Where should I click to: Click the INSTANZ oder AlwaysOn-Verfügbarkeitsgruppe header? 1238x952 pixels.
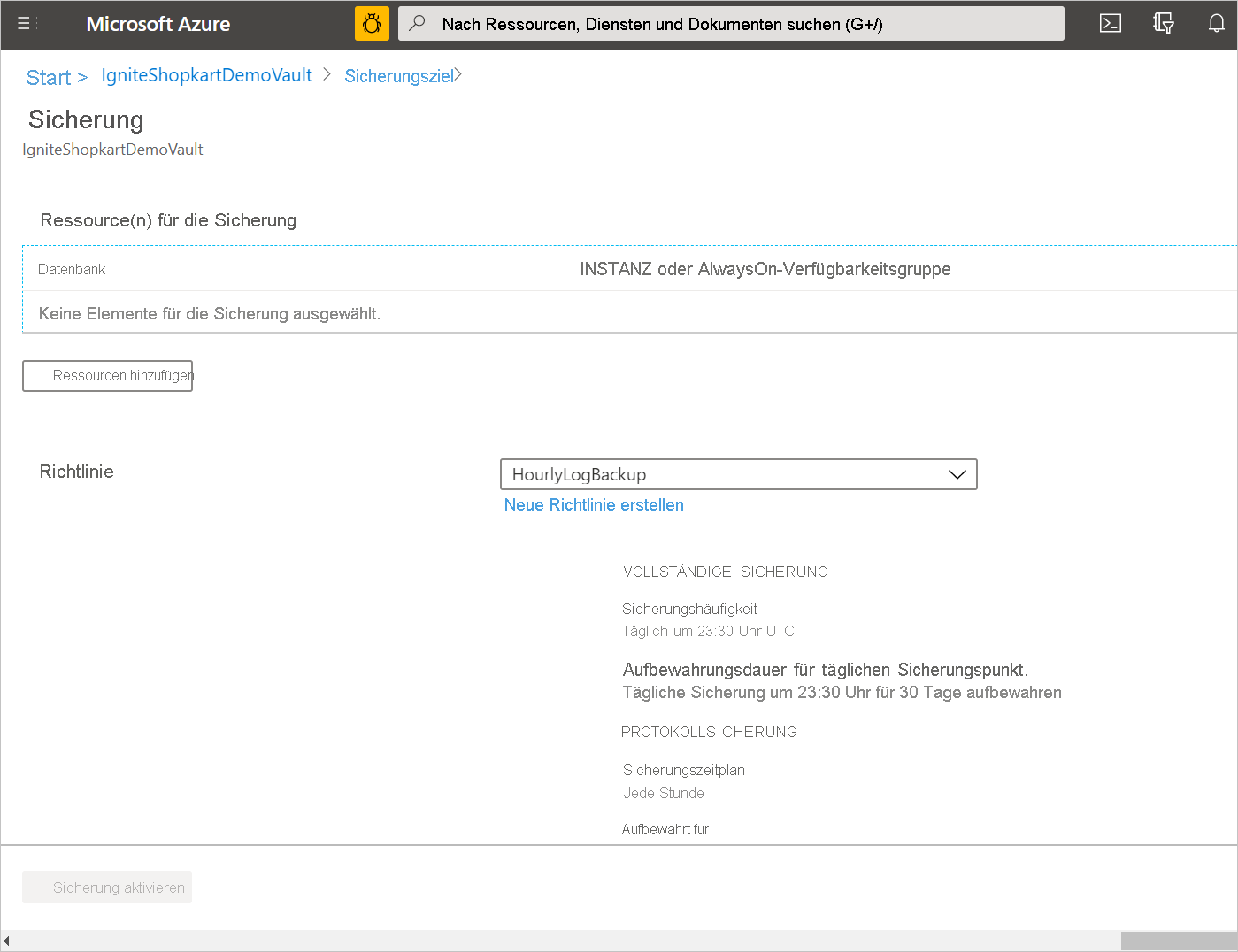pos(765,269)
